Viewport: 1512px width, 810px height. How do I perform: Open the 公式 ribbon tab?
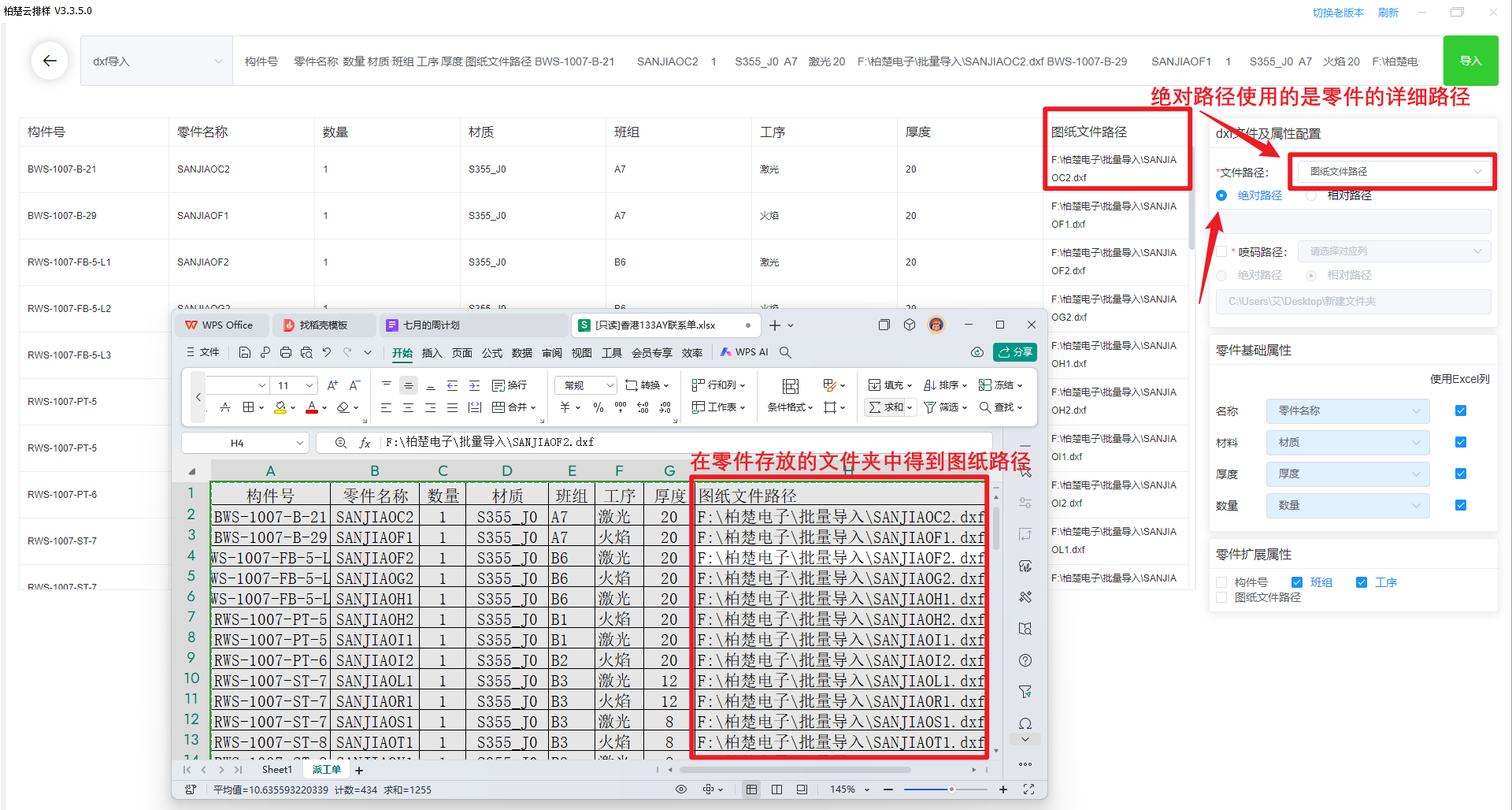492,353
